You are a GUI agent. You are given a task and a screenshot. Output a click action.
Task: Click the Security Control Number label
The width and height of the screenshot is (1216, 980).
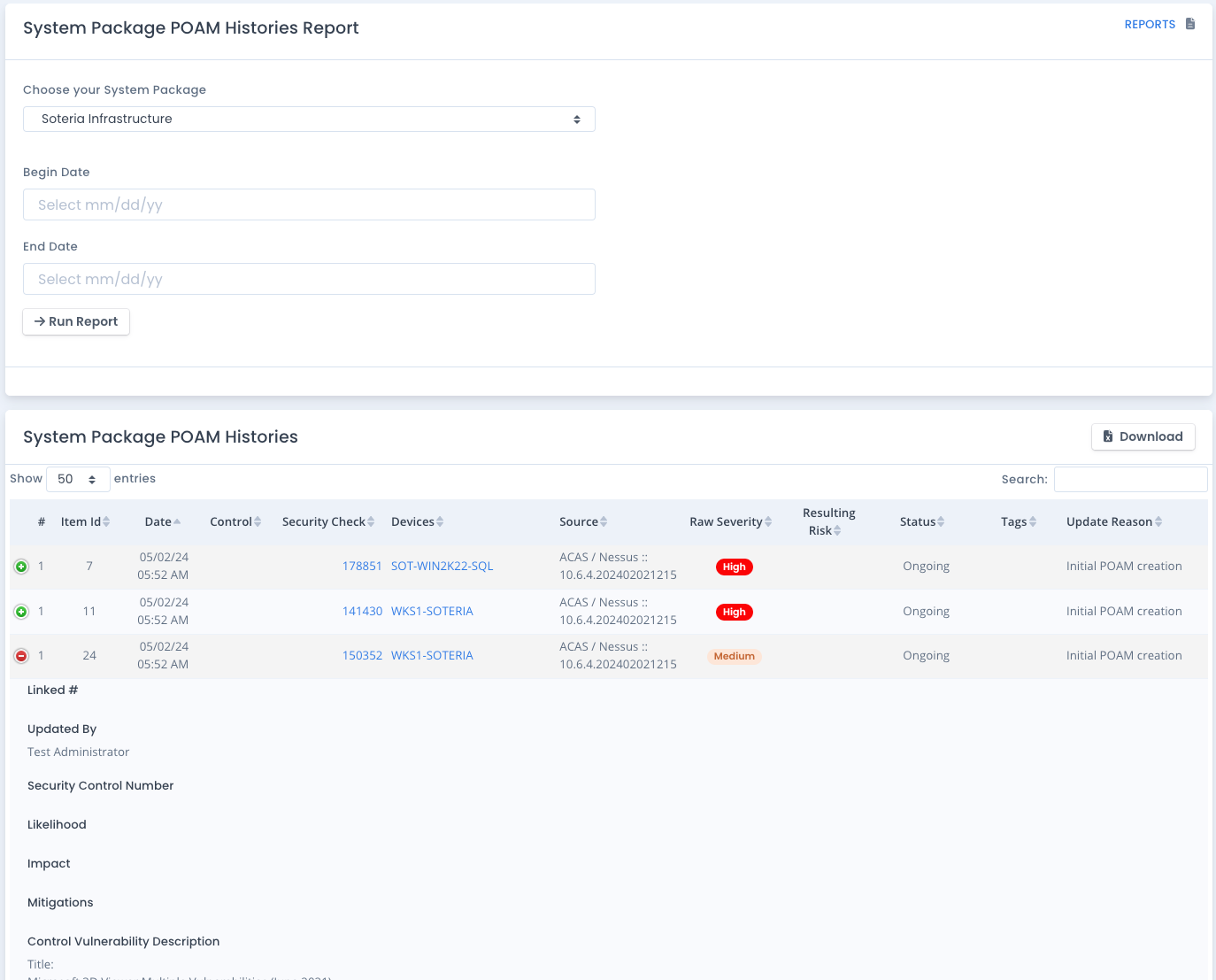pos(100,786)
